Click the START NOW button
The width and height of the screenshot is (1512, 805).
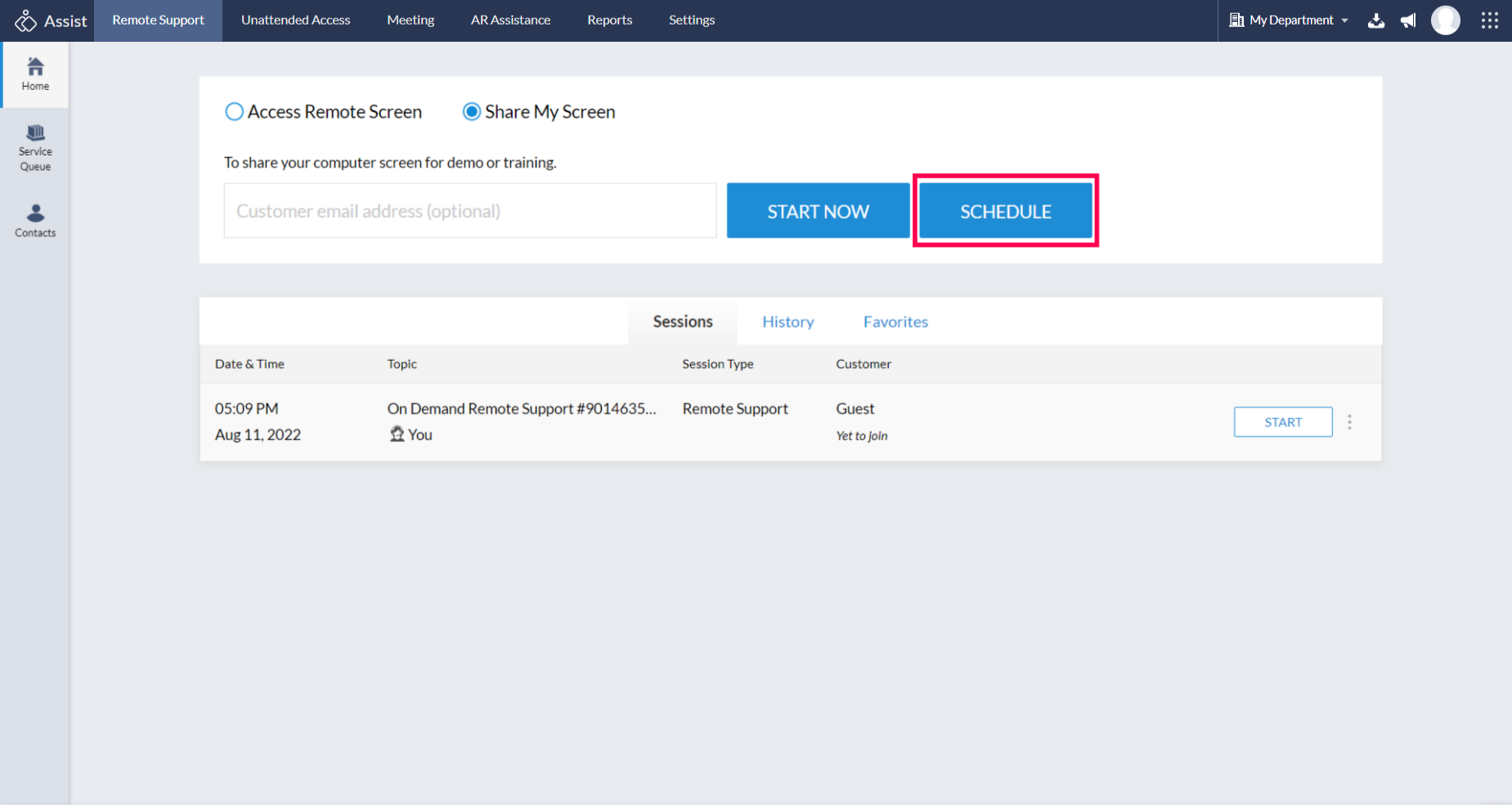[818, 211]
